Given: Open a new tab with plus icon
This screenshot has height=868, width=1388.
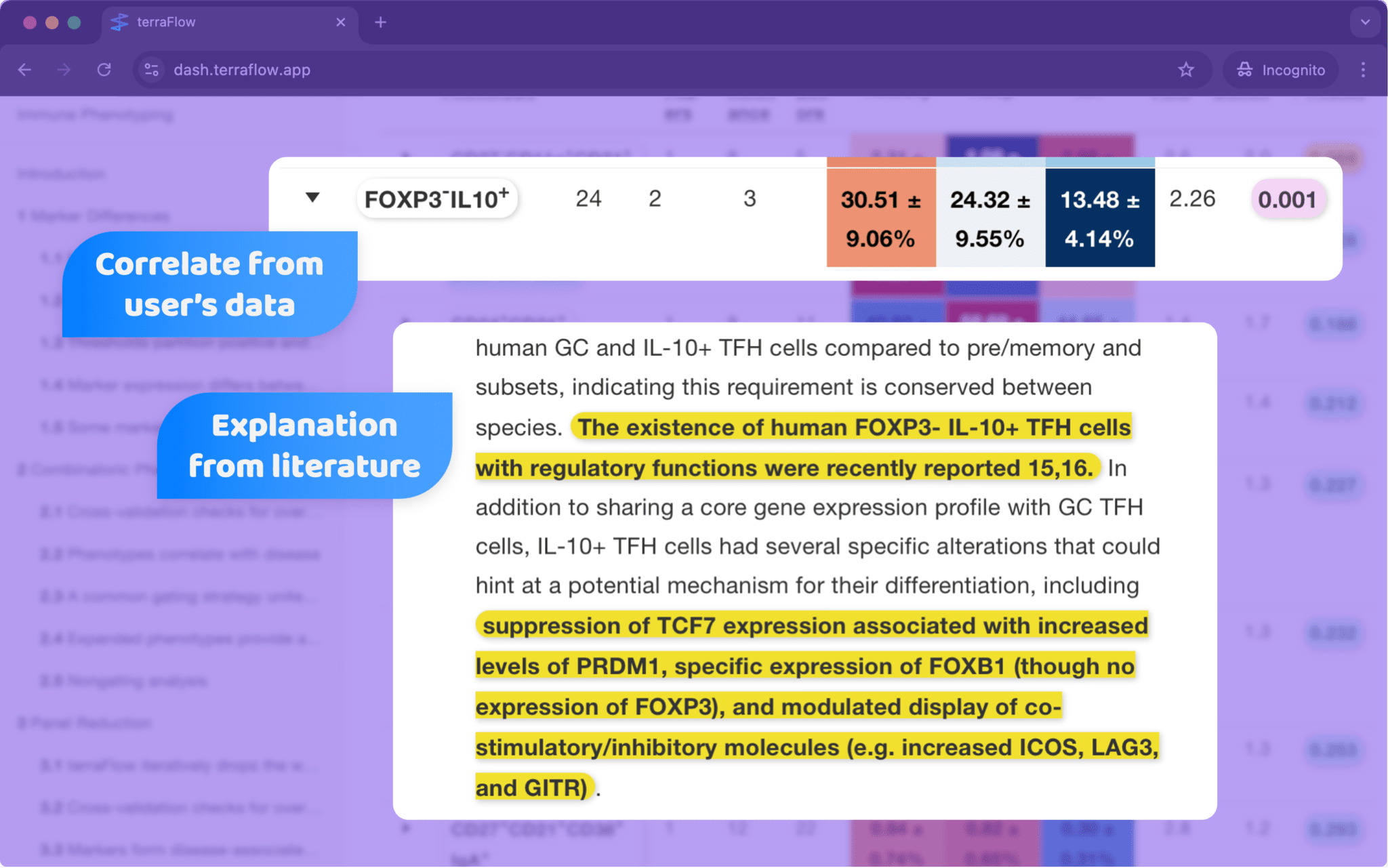Looking at the screenshot, I should tap(380, 22).
